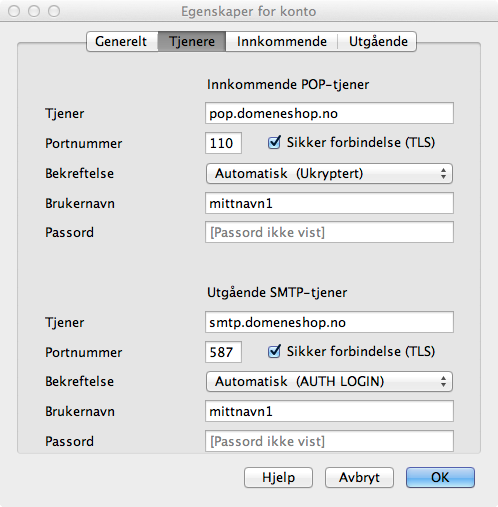Click the pop.domeneshop.no server field

(329, 113)
